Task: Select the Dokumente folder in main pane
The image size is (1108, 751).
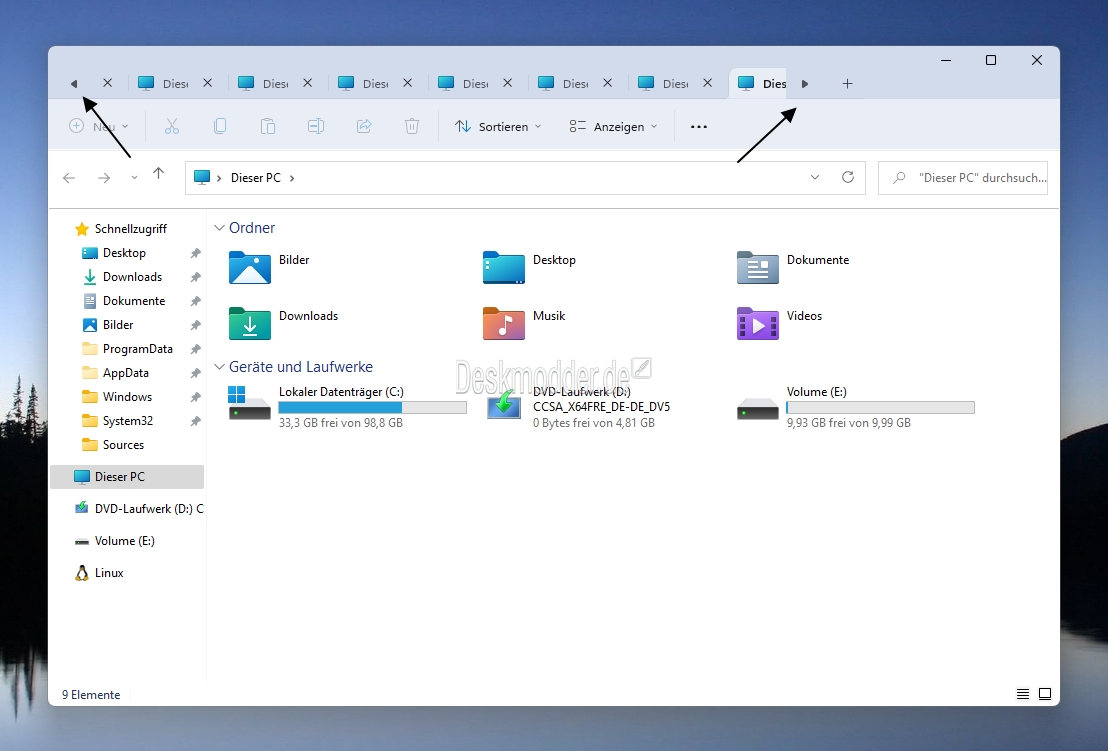Action: click(793, 268)
